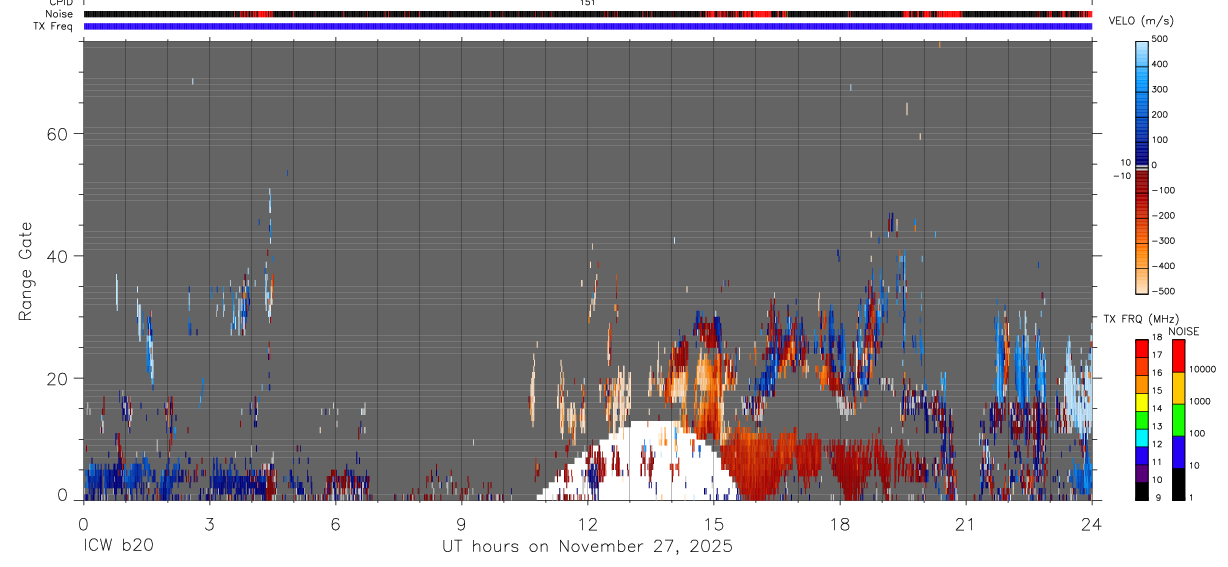The width and height of the screenshot is (1228, 567).
Task: Click velocity scale value '300'
Action: 1160,89
